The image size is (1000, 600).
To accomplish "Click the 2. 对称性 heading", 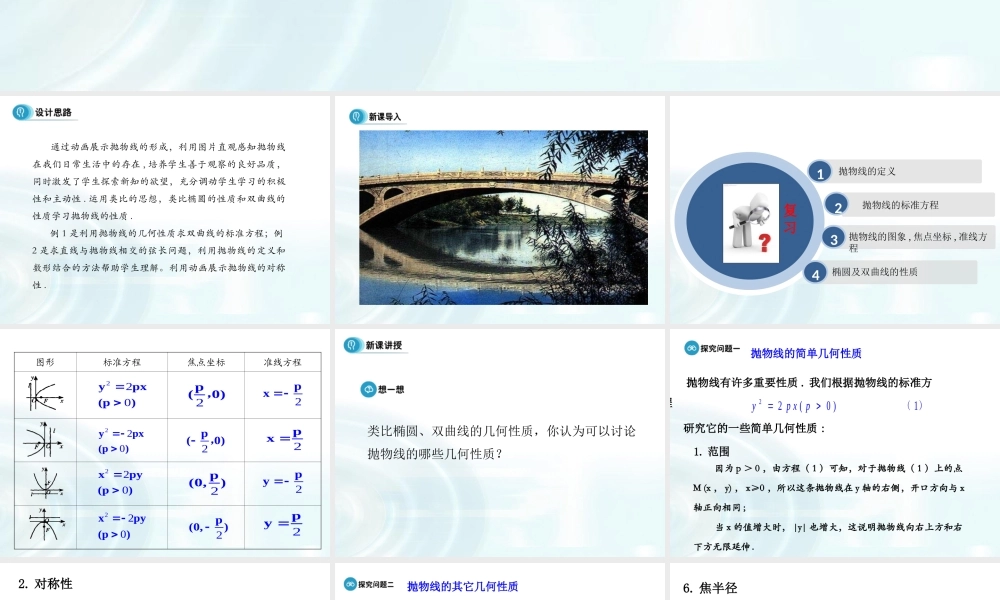I will point(45,583).
